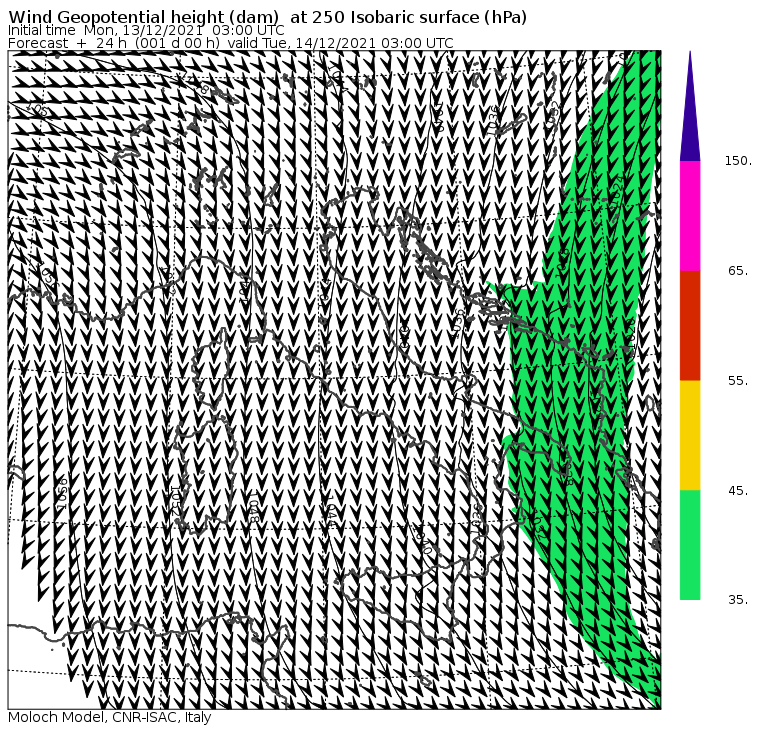
Task: Pick the yellow legend color band
Action: (690, 435)
